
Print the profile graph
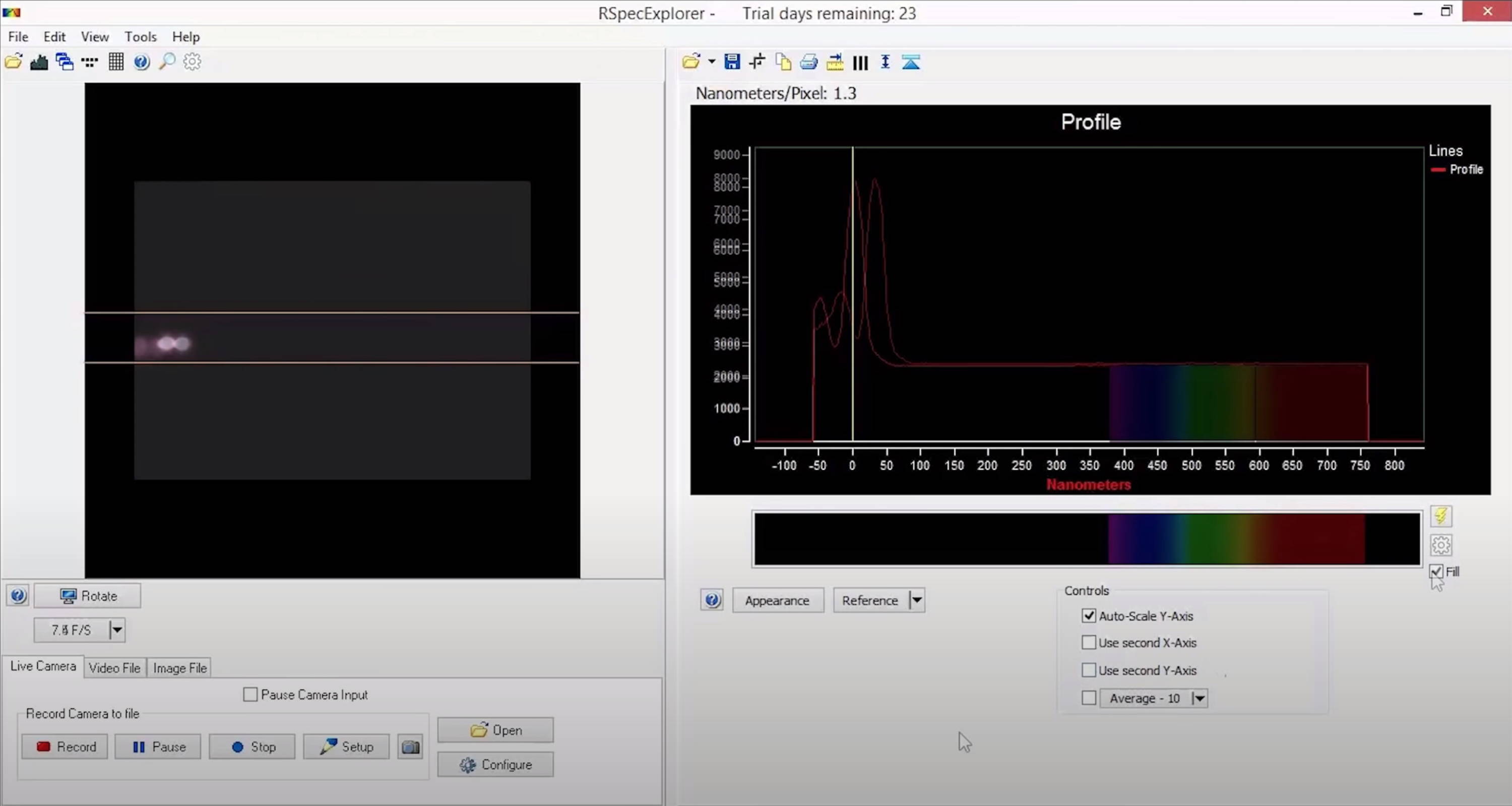[809, 61]
